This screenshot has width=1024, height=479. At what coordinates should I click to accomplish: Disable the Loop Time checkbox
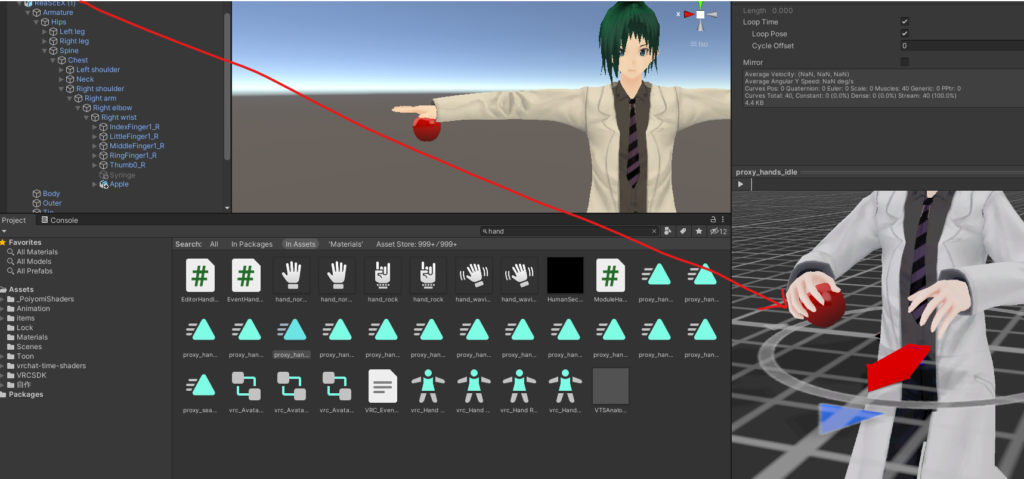tap(904, 22)
